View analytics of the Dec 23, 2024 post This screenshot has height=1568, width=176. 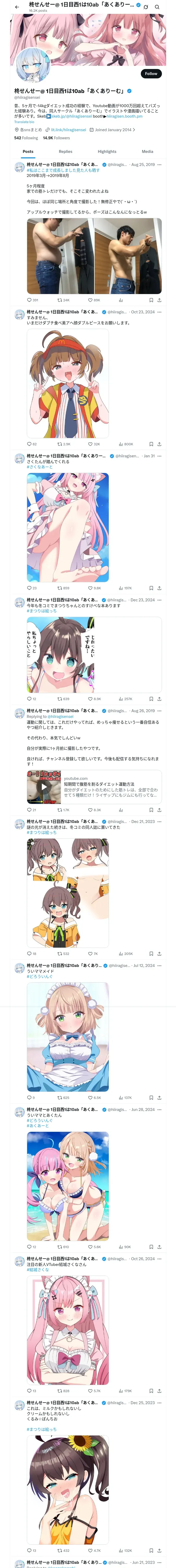[125, 699]
